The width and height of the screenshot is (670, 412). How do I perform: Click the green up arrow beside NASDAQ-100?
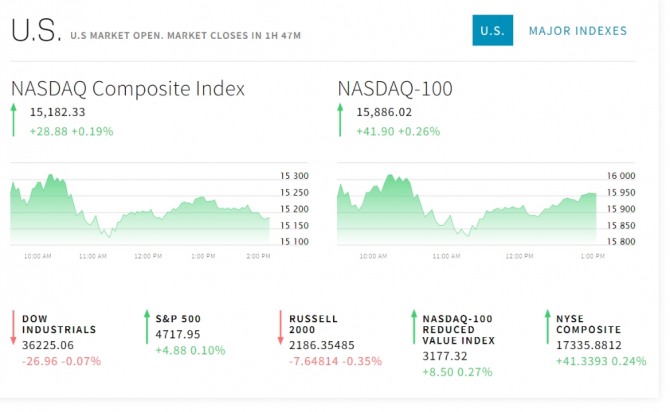tap(342, 121)
